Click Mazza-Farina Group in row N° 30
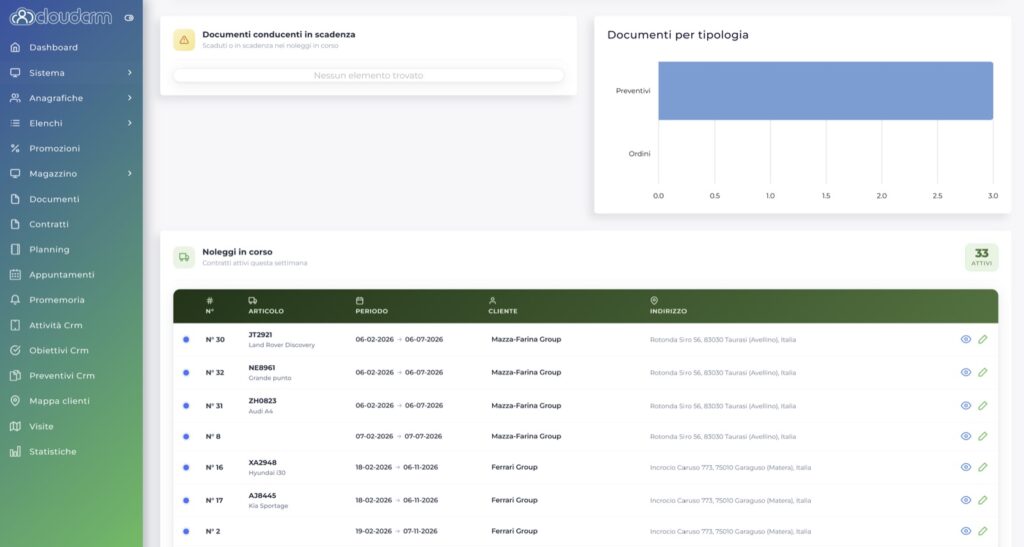The width and height of the screenshot is (1024, 547). click(526, 339)
